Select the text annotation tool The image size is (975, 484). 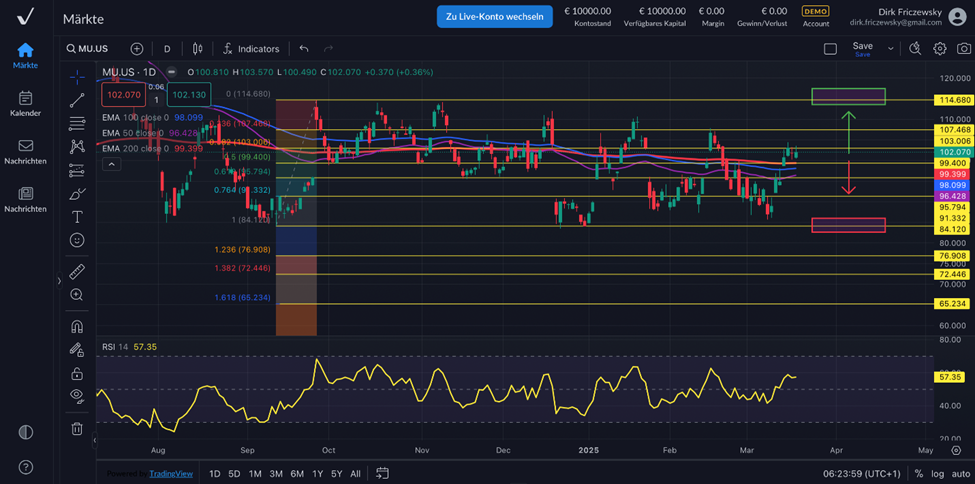77,216
